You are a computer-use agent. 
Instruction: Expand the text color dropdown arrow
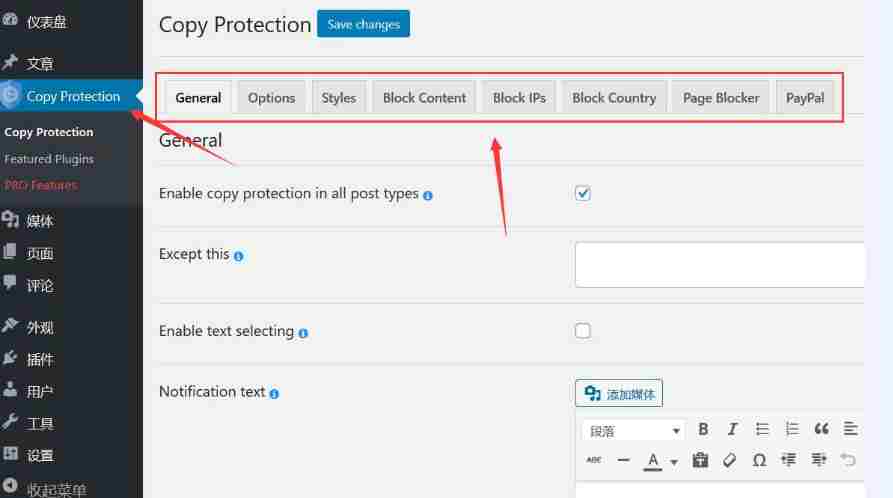coord(674,462)
